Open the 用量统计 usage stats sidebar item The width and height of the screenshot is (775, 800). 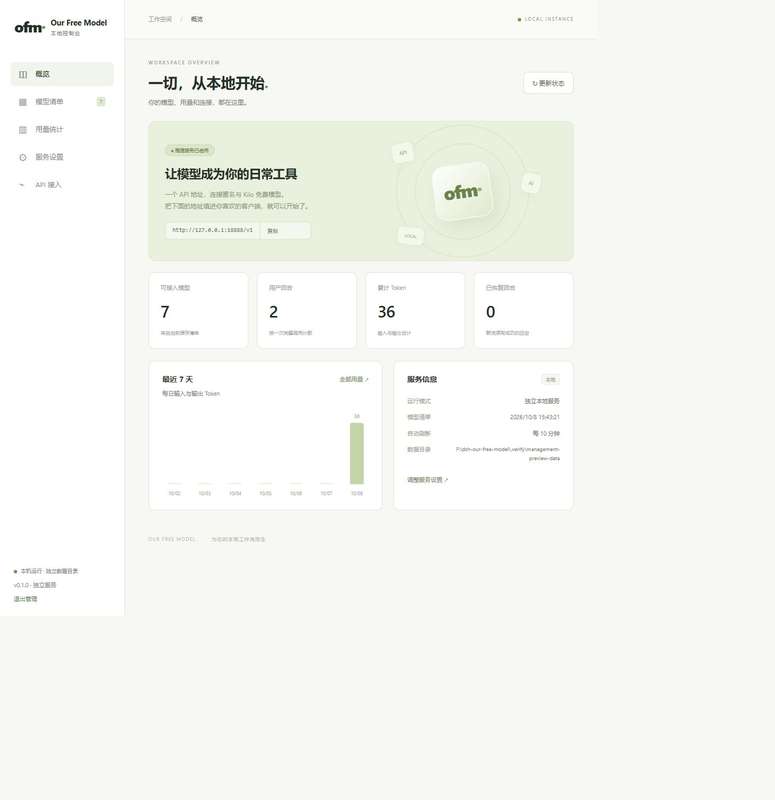click(62, 129)
